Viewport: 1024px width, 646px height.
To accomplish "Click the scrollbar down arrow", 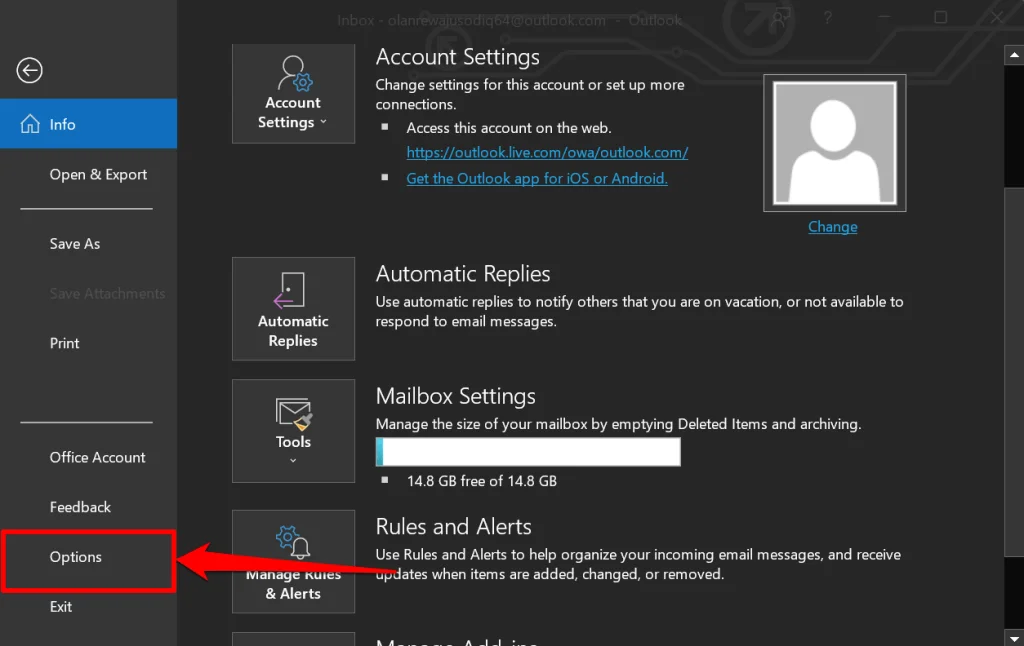I will coord(1014,638).
